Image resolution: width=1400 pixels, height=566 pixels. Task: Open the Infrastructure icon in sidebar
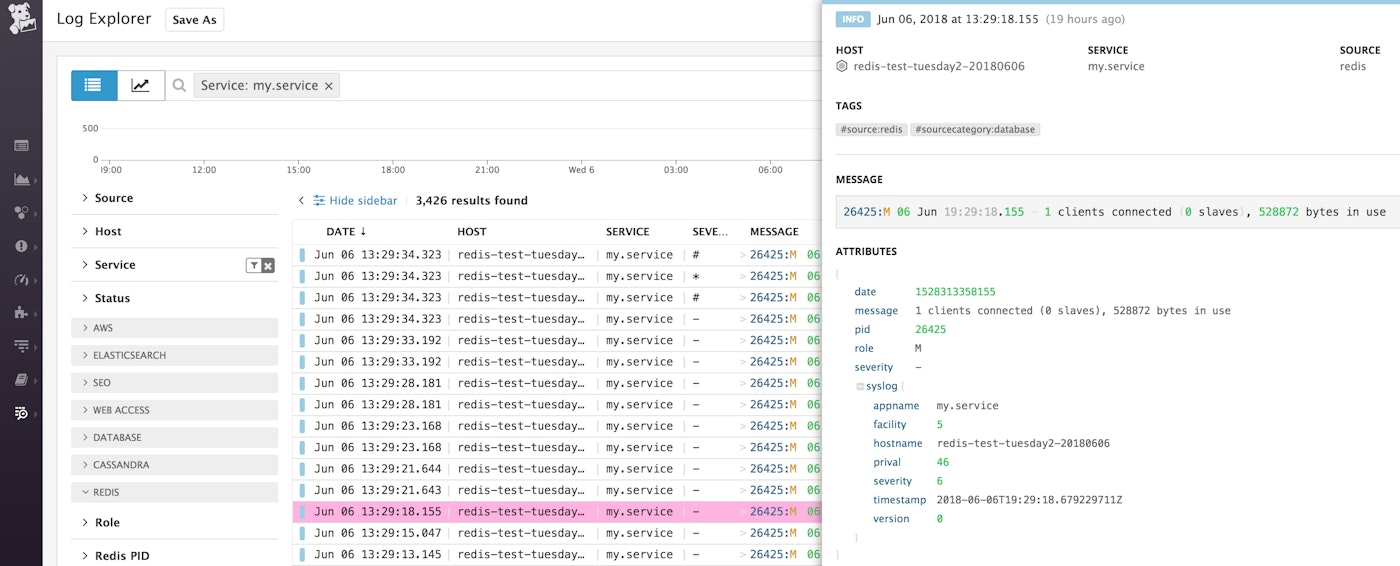[21, 212]
